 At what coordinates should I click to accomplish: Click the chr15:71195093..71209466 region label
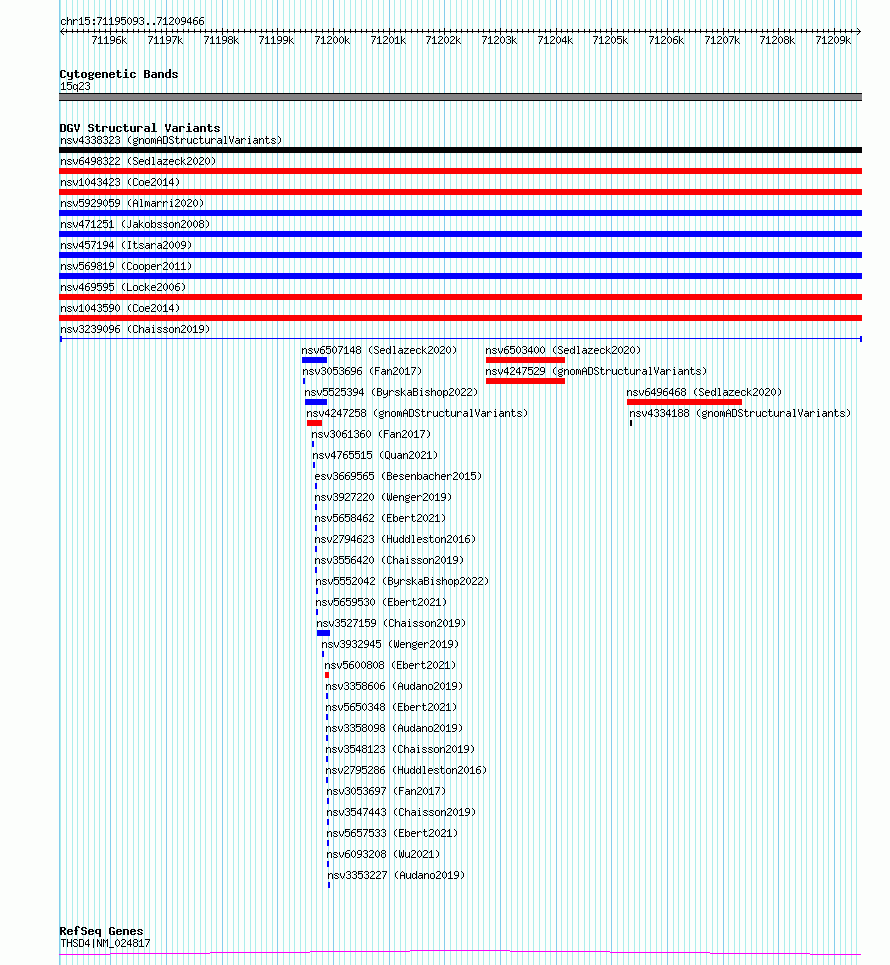pos(132,21)
